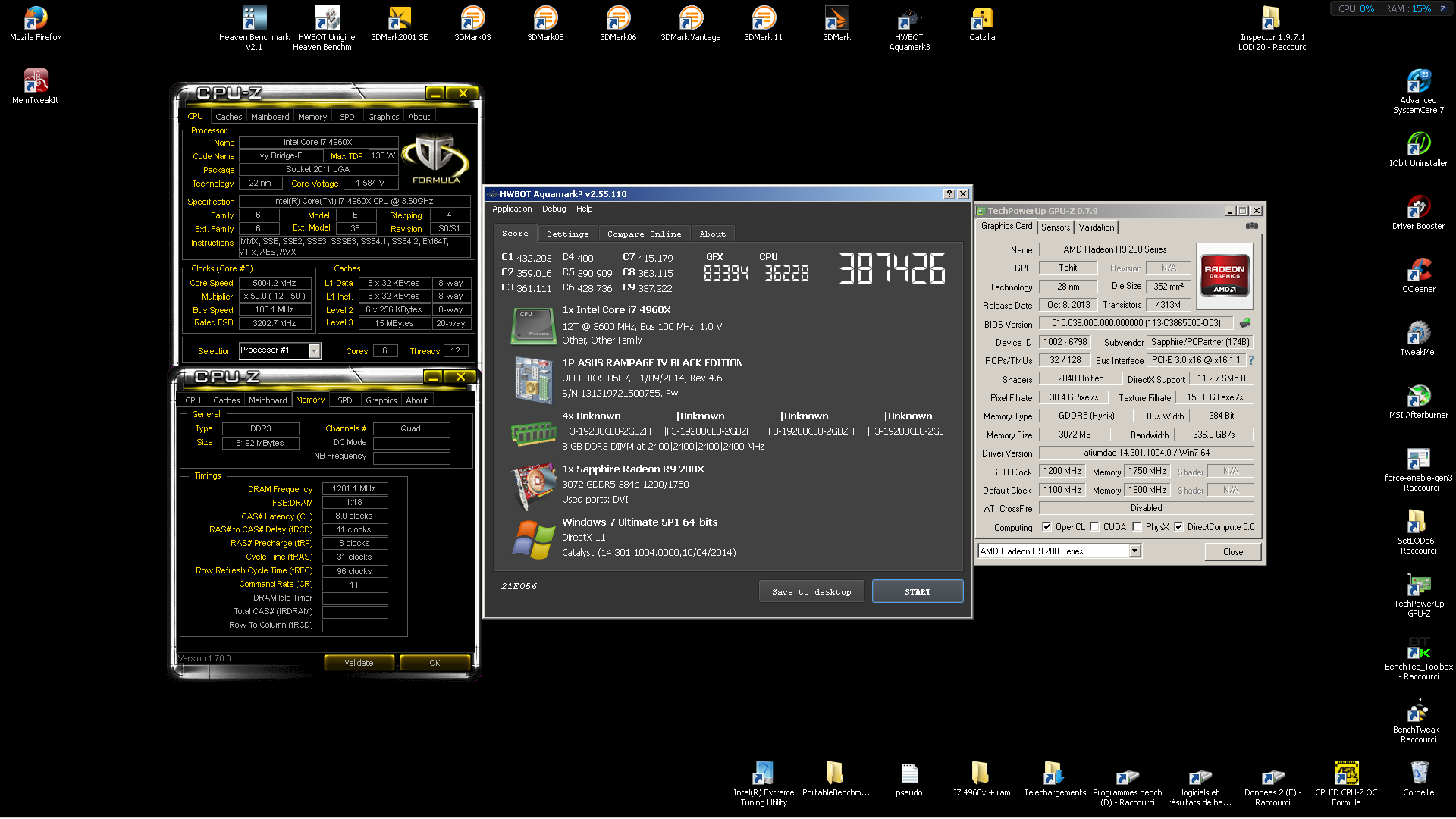Open TechPowerUp GPU-Z desktop shortcut
This screenshot has width=1456, height=819.
pos(1419,595)
